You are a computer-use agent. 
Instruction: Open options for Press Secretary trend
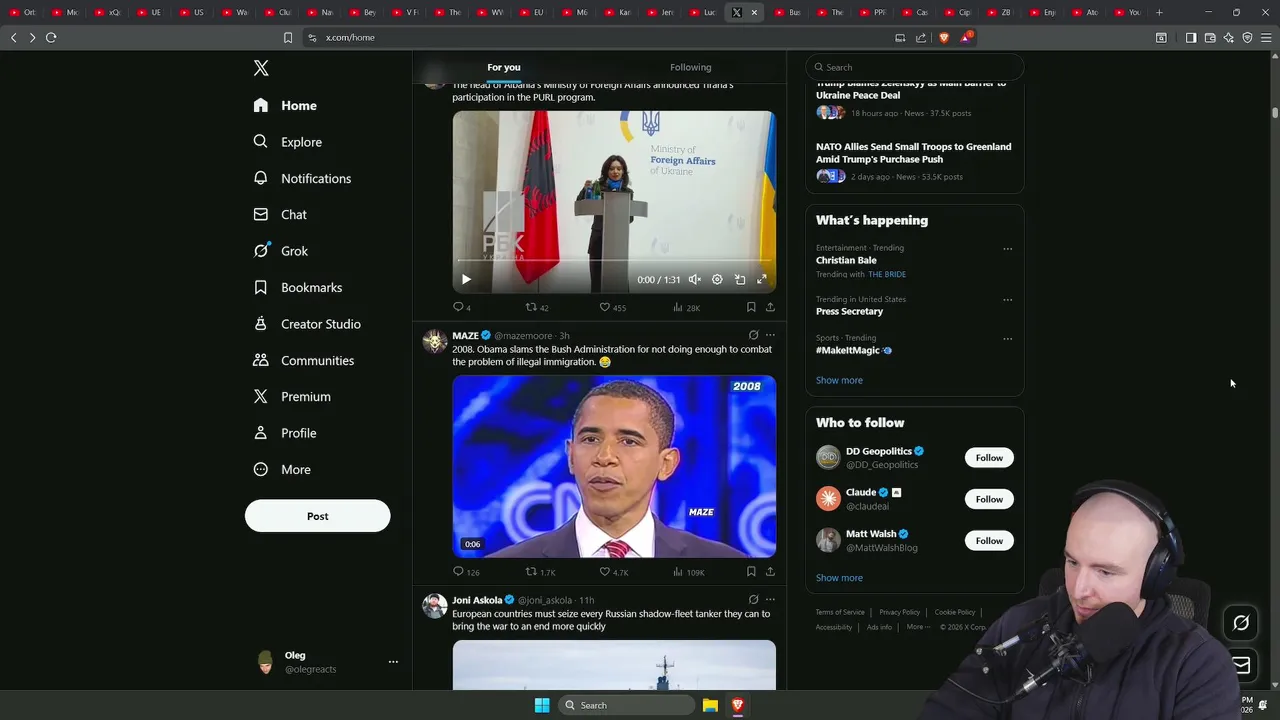pos(1007,300)
